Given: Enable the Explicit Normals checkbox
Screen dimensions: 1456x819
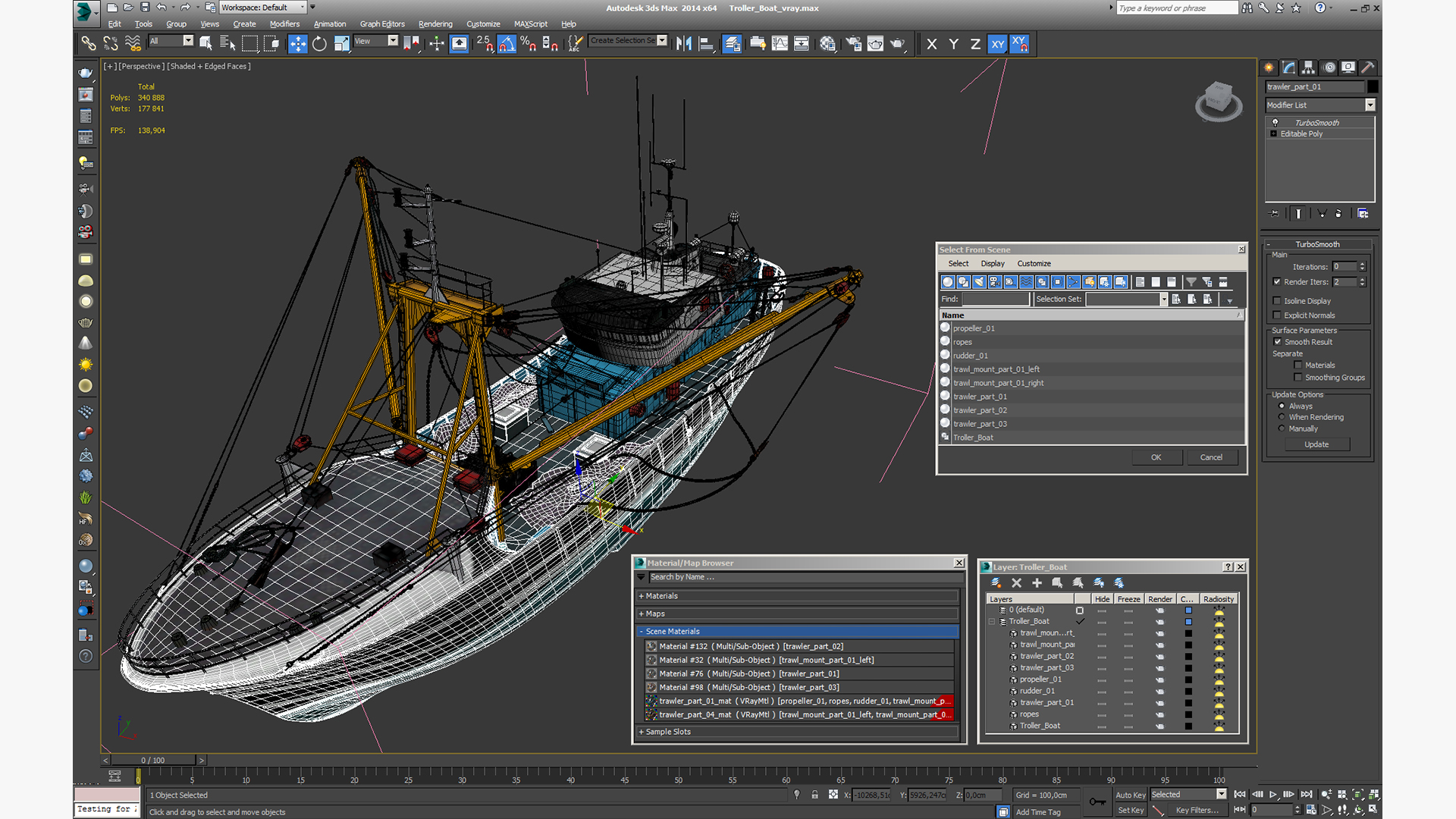Looking at the screenshot, I should pos(1277,315).
